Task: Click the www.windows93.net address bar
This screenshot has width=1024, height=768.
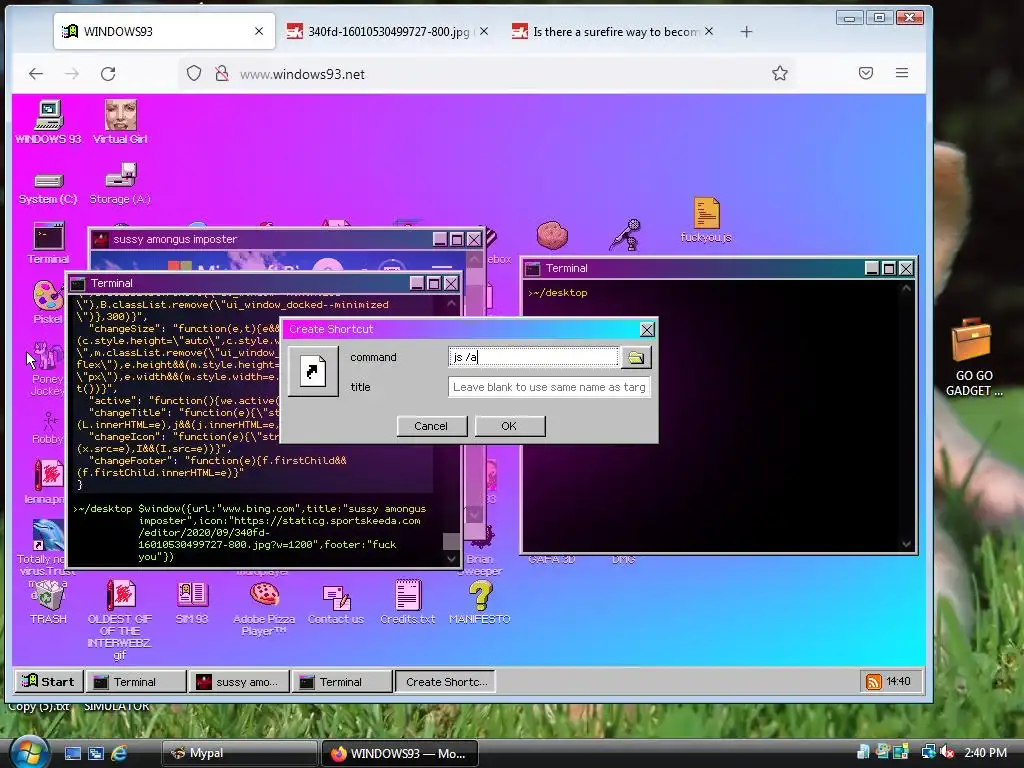Action: point(483,74)
